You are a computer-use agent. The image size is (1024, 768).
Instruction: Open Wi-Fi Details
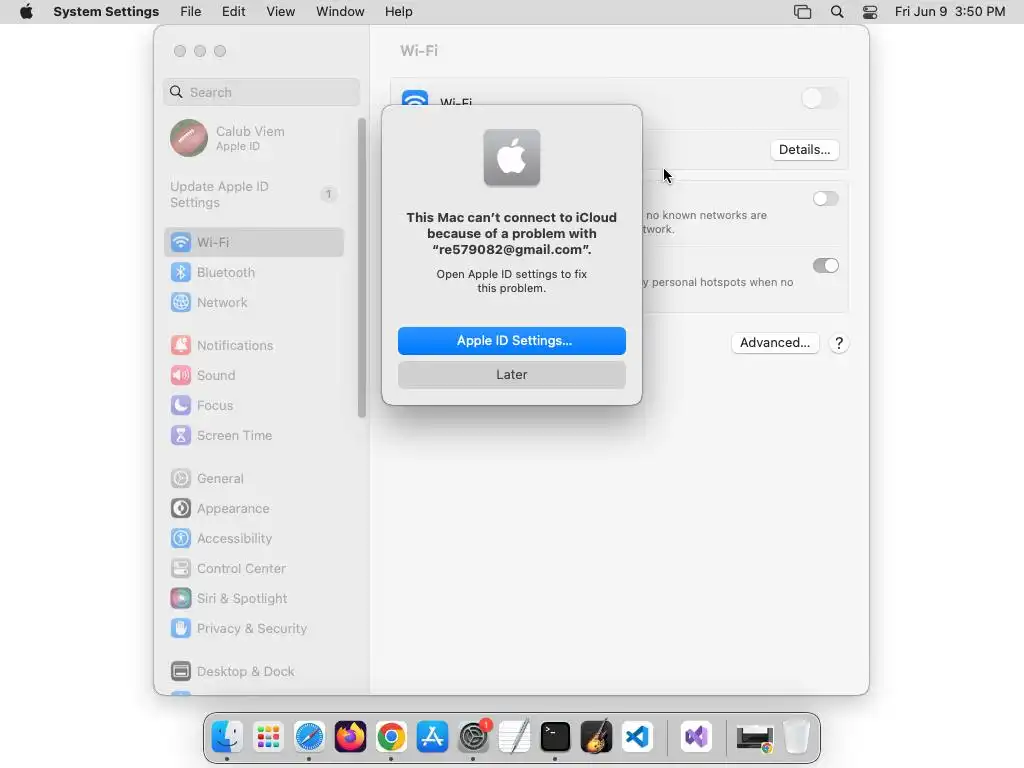[804, 150]
